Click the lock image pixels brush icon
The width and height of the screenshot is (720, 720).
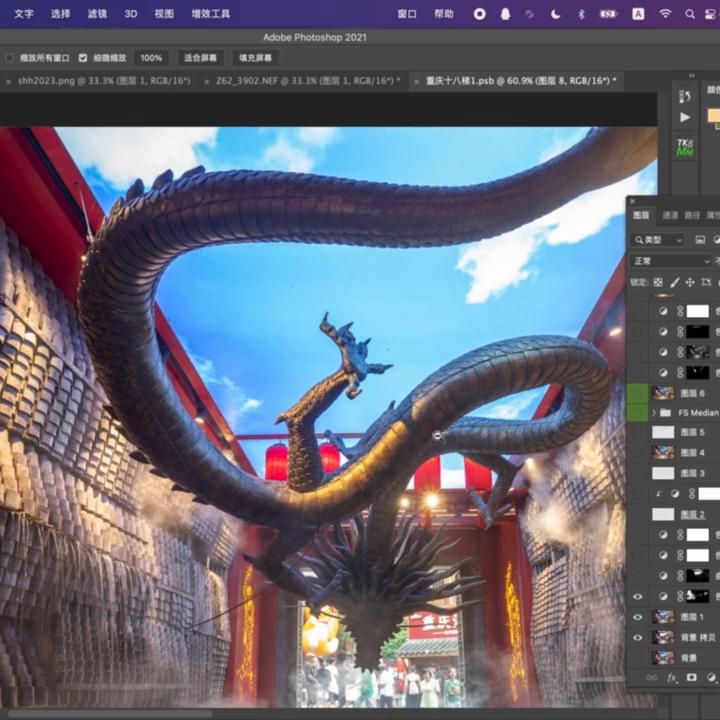[674, 283]
